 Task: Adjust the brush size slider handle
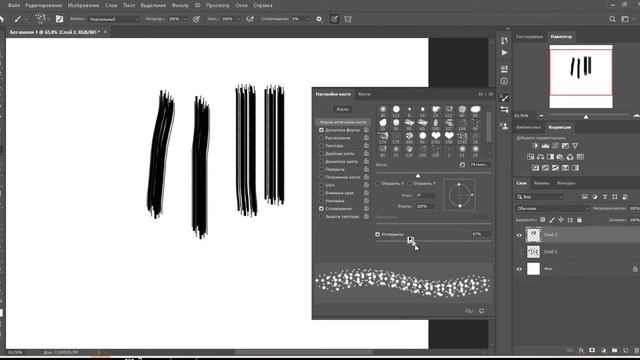418,176
